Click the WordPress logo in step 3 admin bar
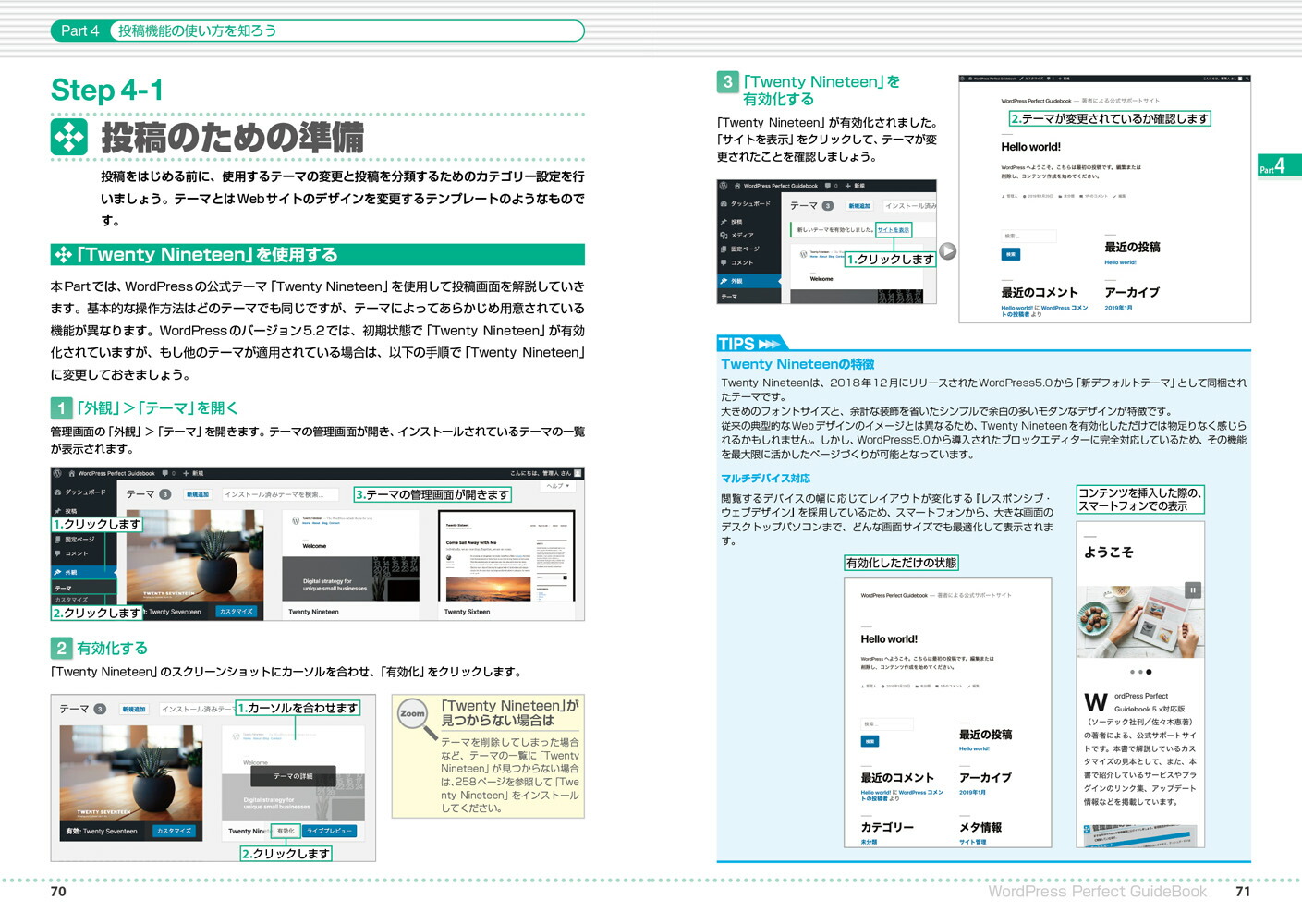Viewport: 1302px width, 924px height. (x=724, y=186)
